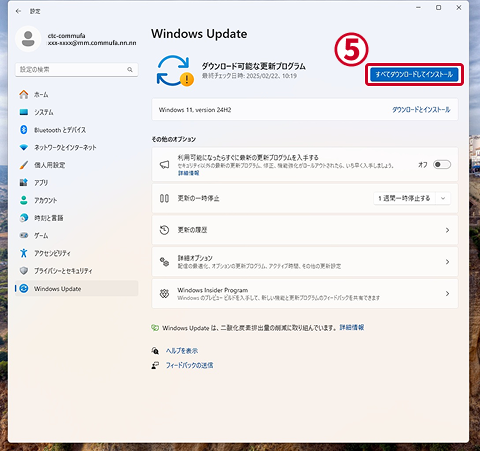Click the megaphone icon for latest updates
Image resolution: width=480 pixels, height=451 pixels.
point(164,165)
